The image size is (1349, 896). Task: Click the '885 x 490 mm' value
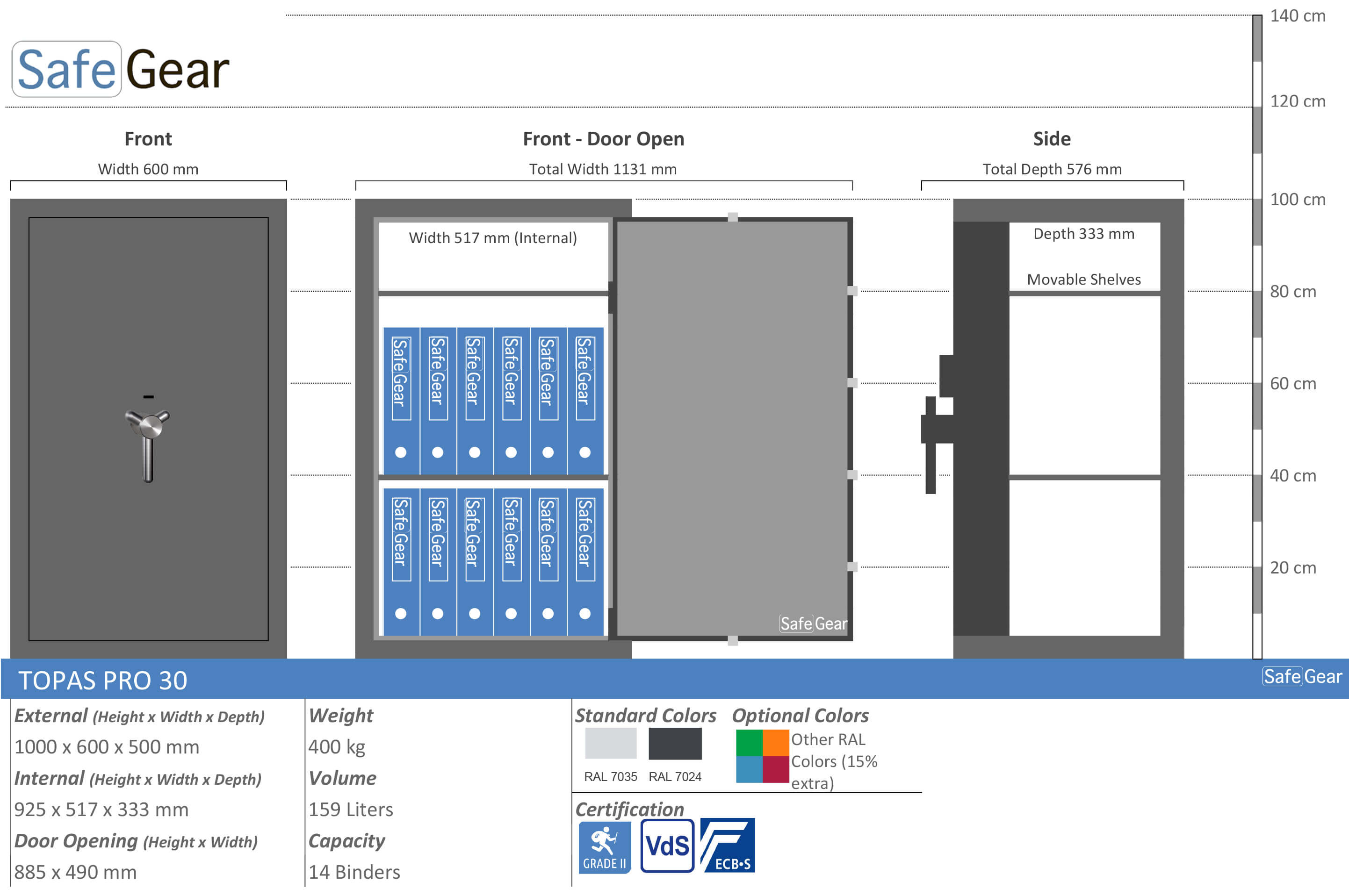coord(75,872)
